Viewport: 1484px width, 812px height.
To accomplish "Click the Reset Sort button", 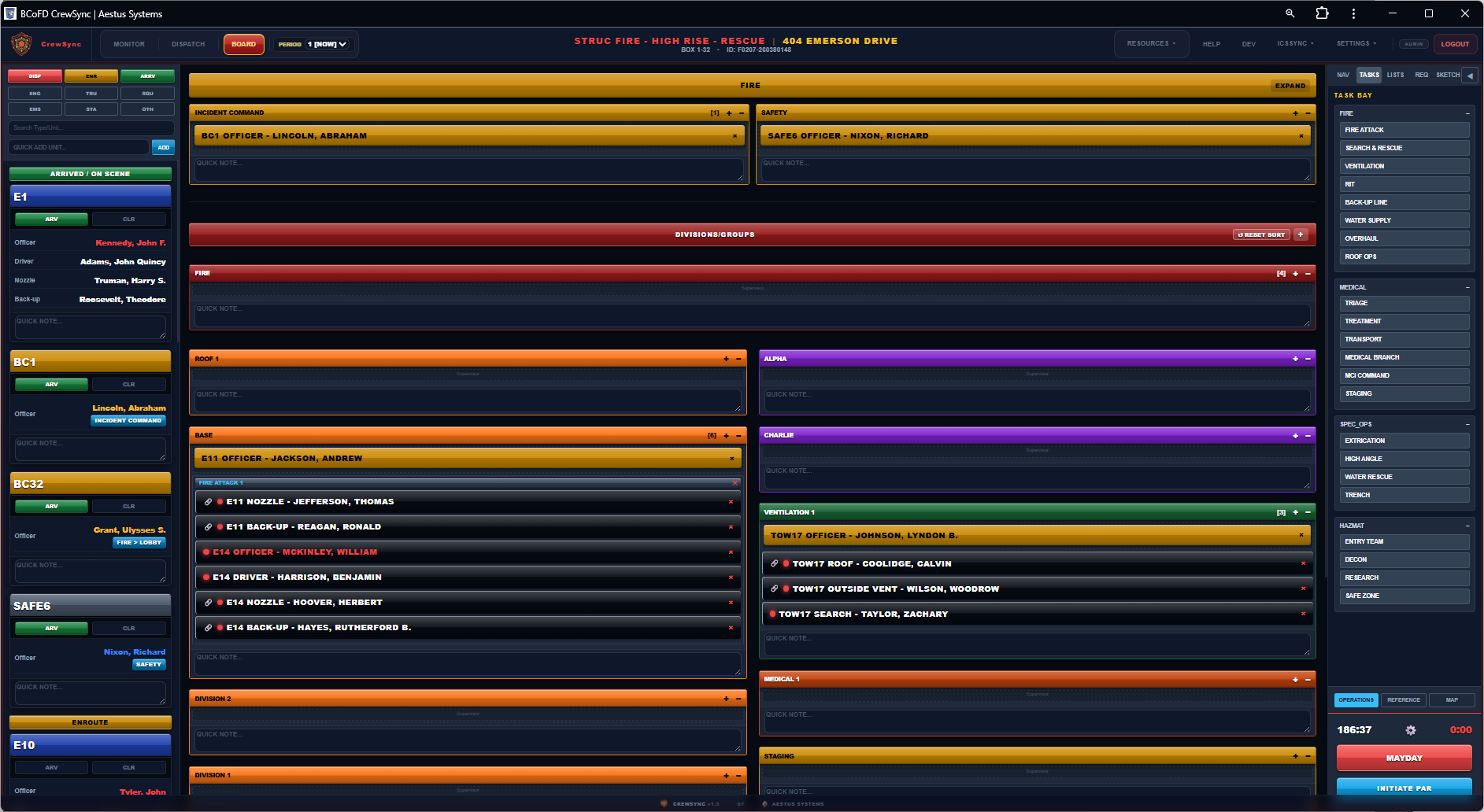I will coord(1261,234).
